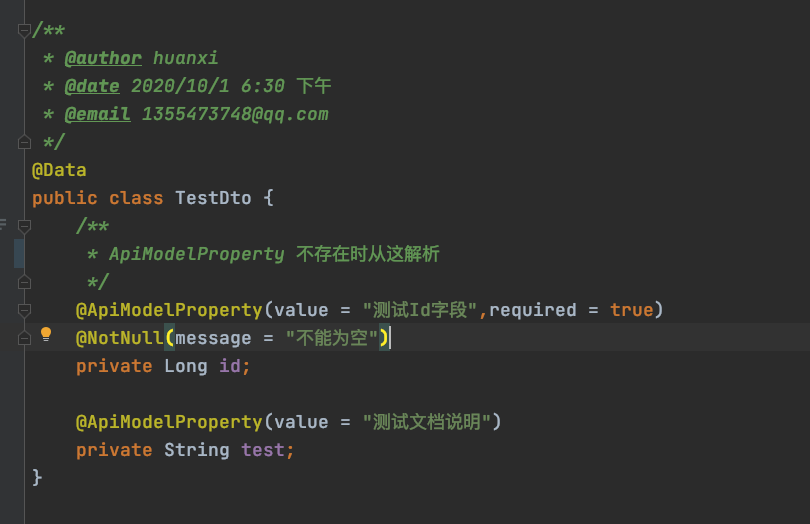Click the String type keyword

(196, 450)
